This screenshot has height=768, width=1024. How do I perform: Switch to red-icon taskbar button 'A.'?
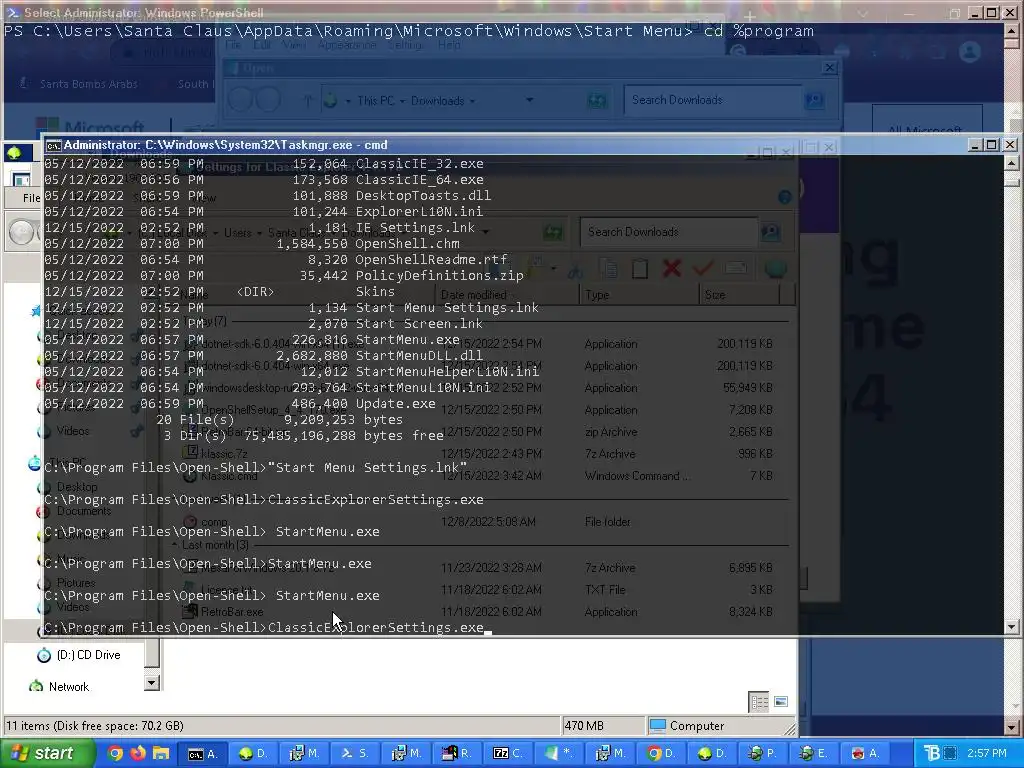click(865, 754)
